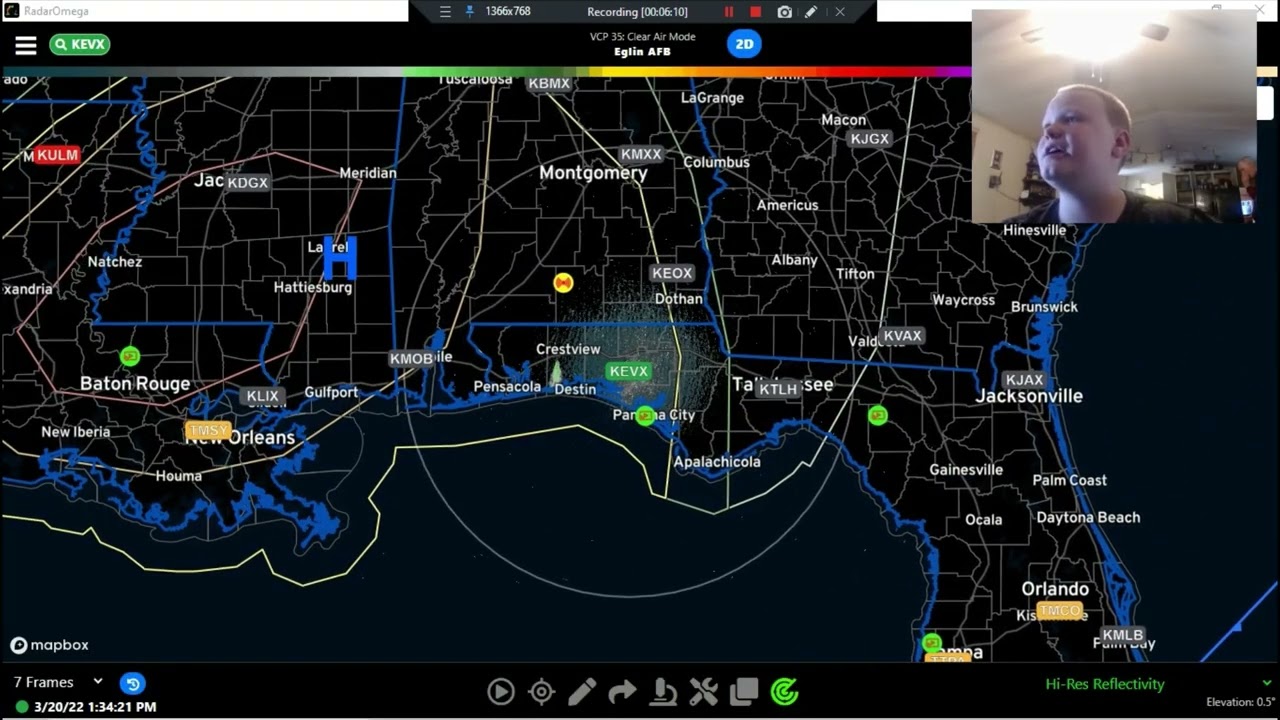Toggle the 2D view mode button
This screenshot has height=720, width=1280.
(744, 44)
